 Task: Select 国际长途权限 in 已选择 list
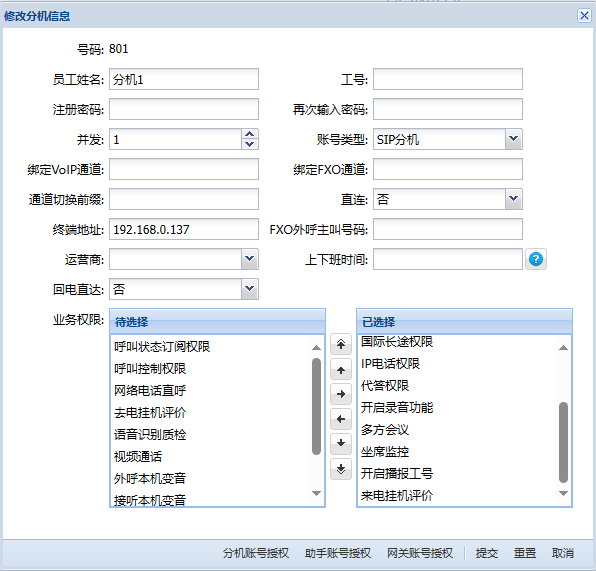[x=458, y=342]
